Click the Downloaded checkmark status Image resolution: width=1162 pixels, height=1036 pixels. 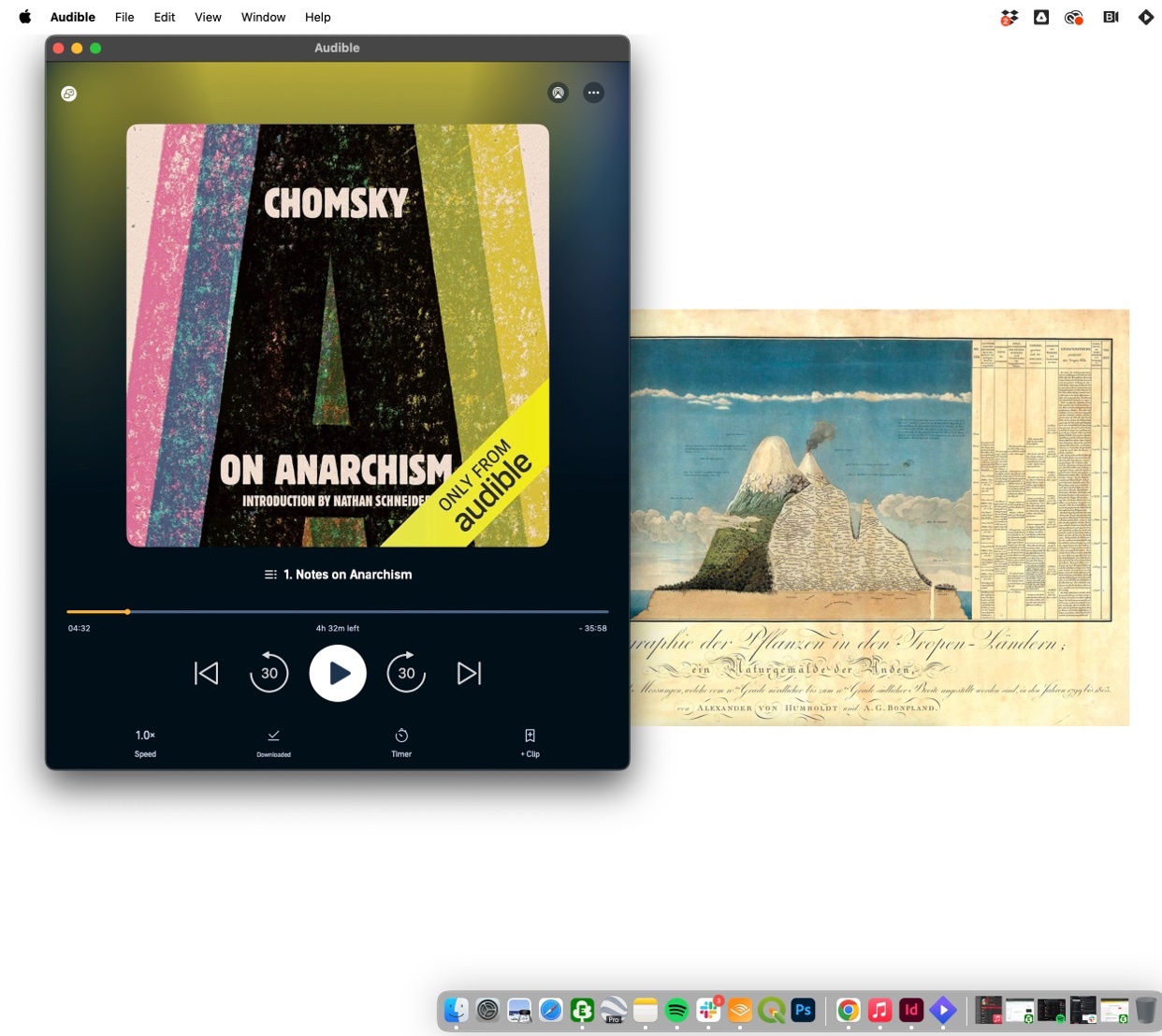[273, 743]
